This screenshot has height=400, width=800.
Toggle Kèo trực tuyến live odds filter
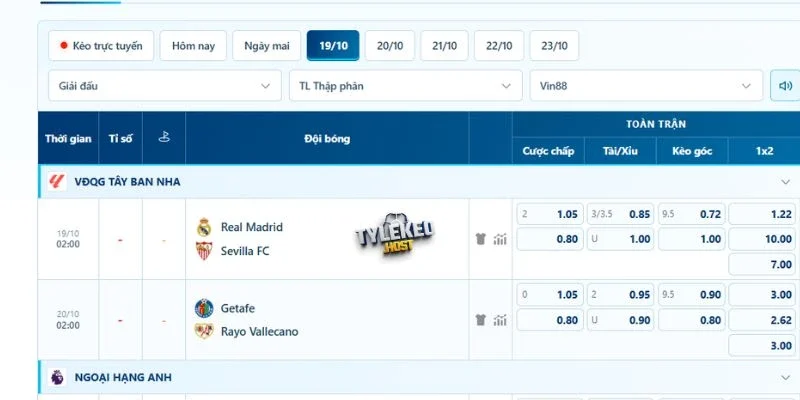coord(101,45)
